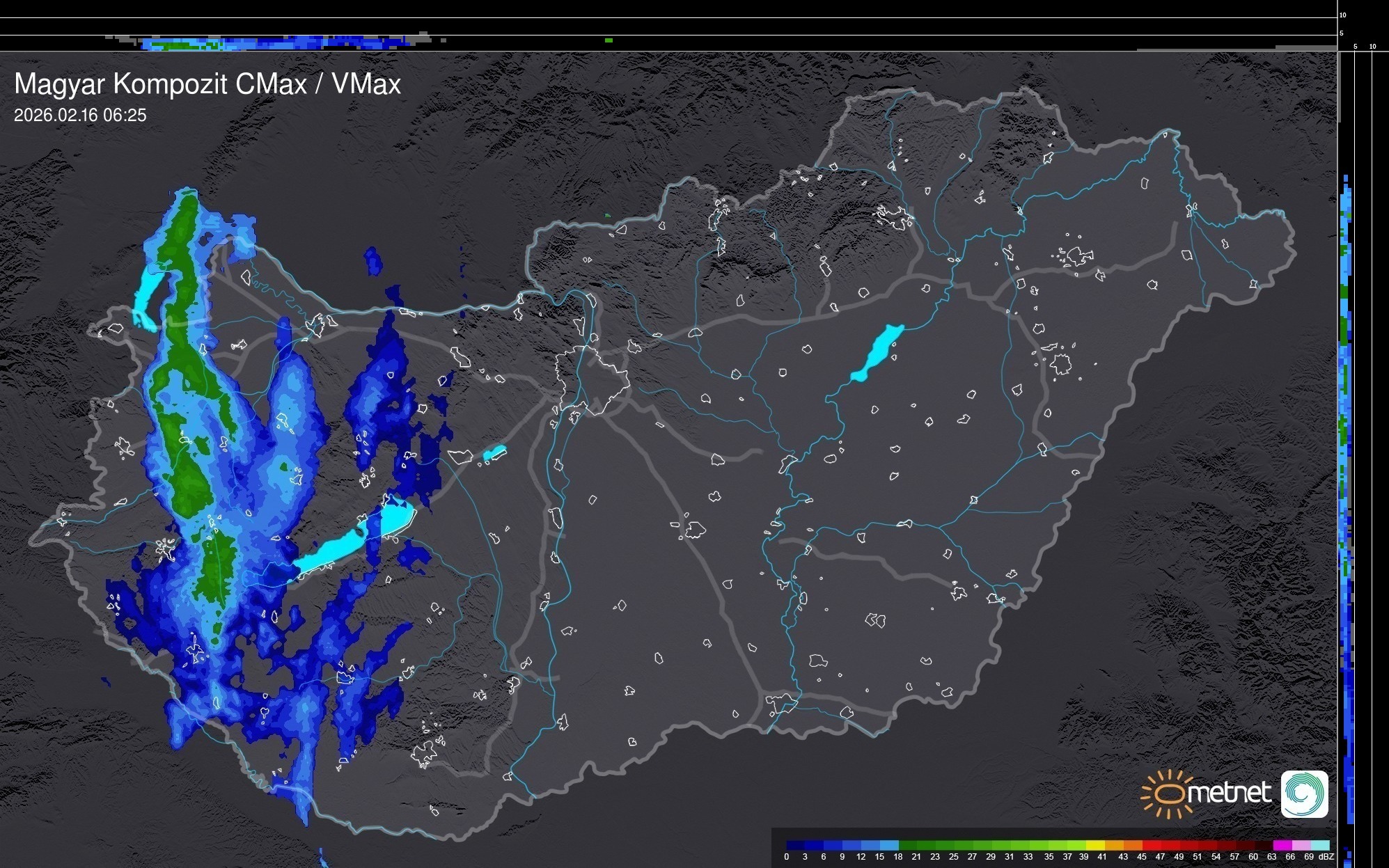
Task: Select the light cyan 69 dBZ swatch
Action: 1320,846
